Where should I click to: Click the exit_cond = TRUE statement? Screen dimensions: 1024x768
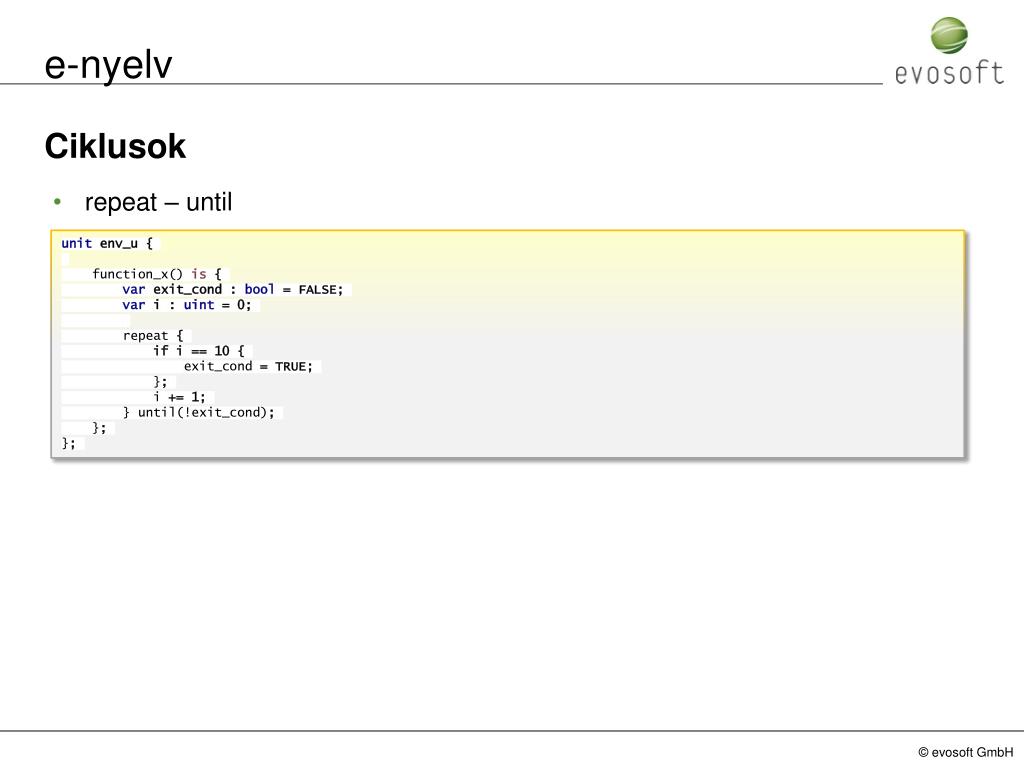click(x=248, y=366)
